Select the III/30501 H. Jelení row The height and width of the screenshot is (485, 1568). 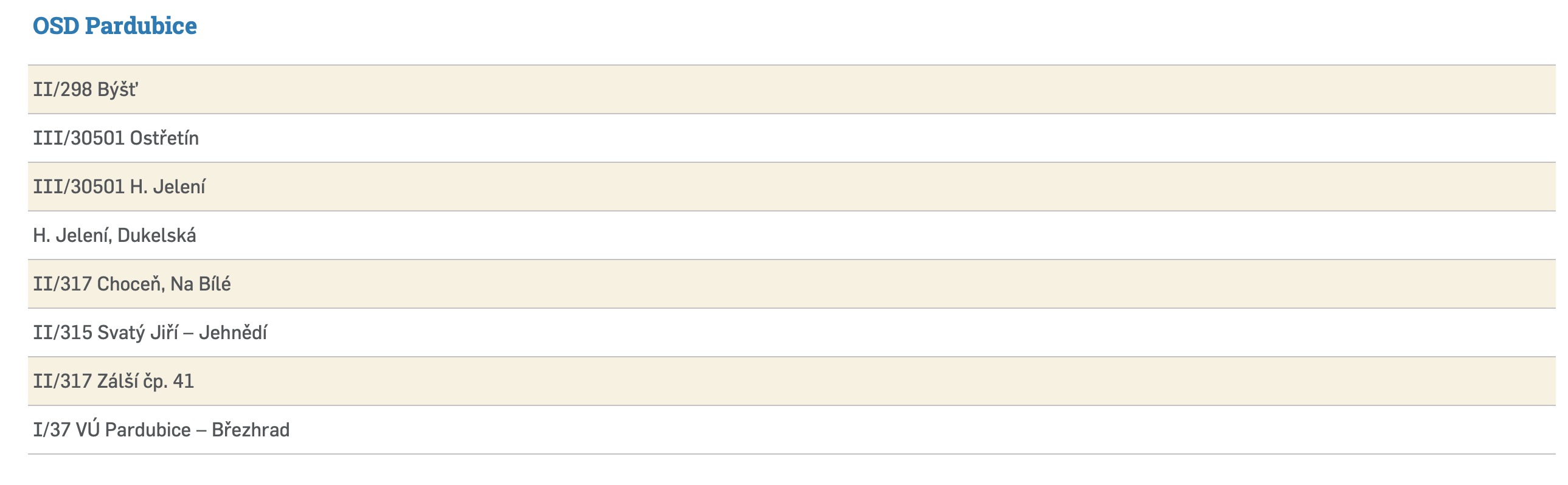click(791, 187)
